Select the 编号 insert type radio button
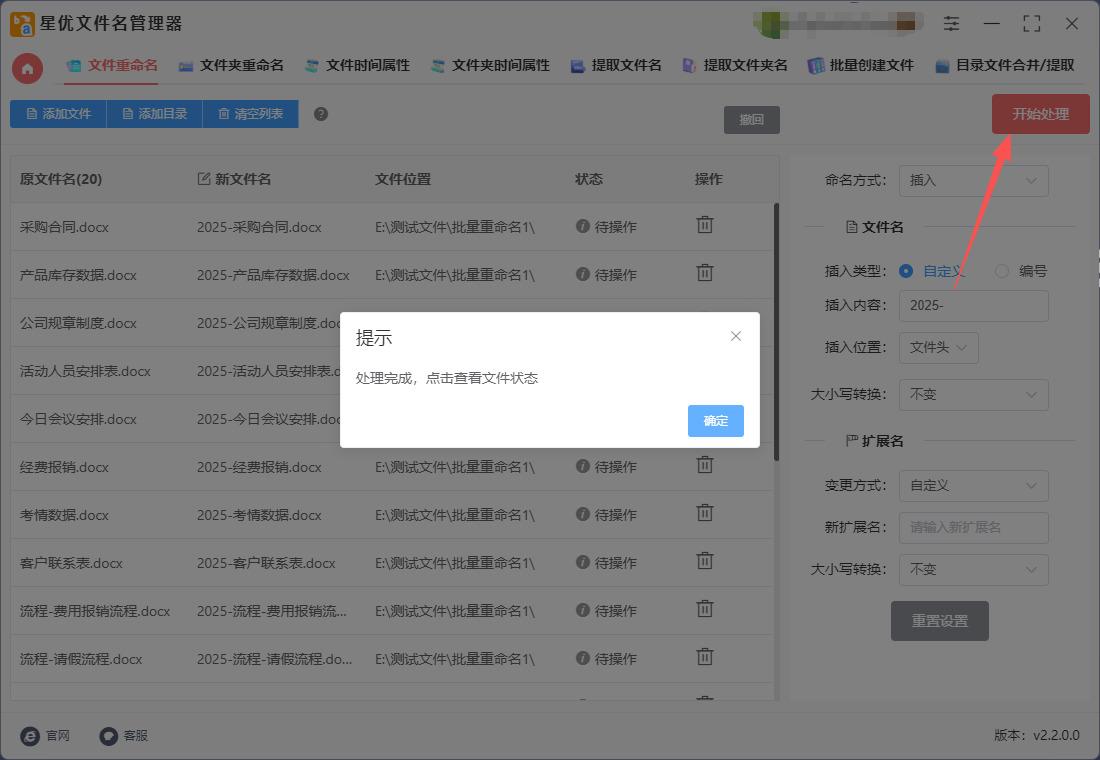 (1002, 271)
